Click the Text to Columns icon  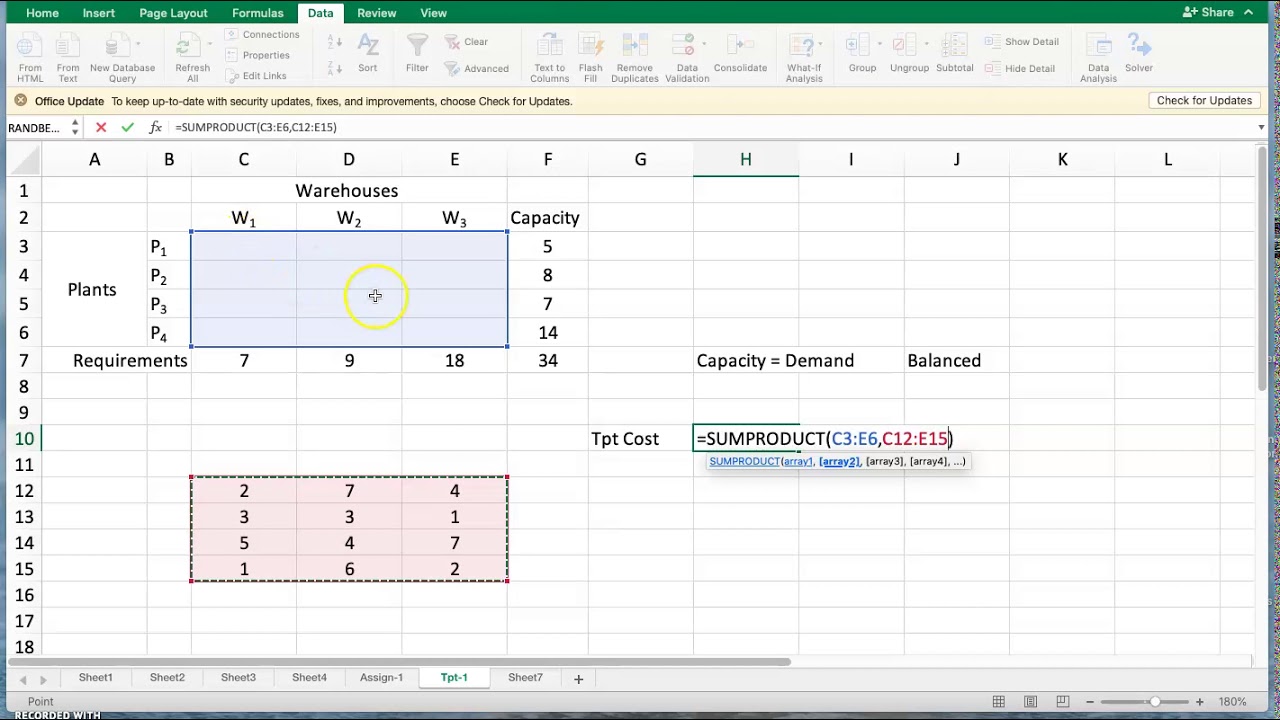tap(549, 47)
